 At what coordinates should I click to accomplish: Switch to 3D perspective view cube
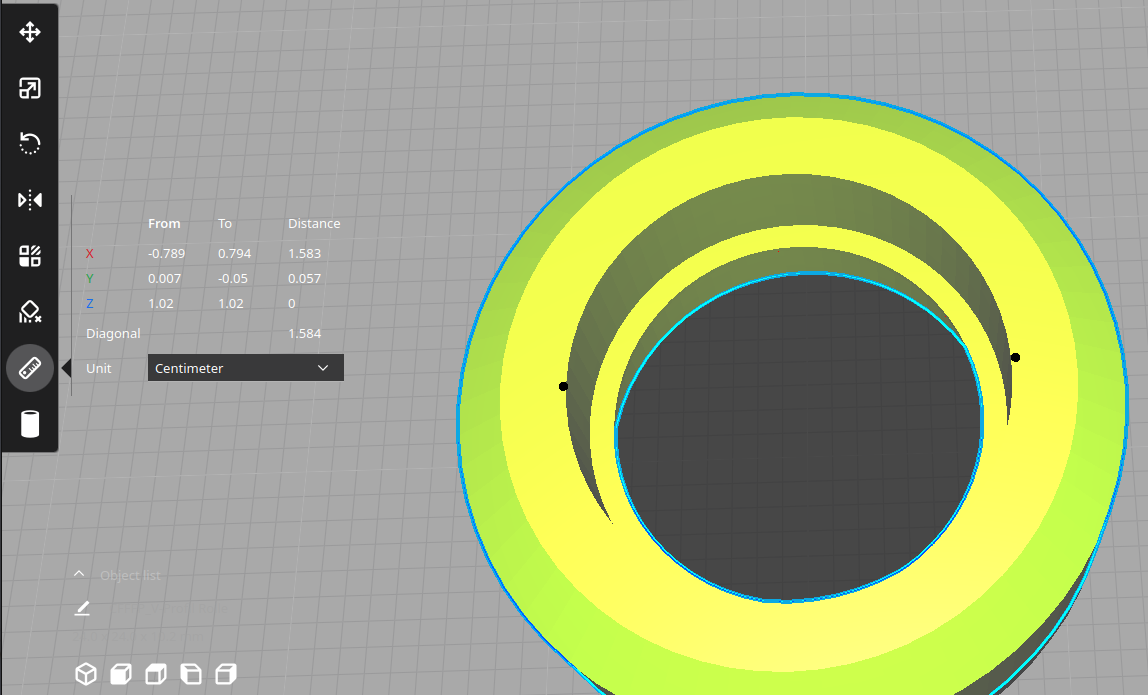point(87,674)
